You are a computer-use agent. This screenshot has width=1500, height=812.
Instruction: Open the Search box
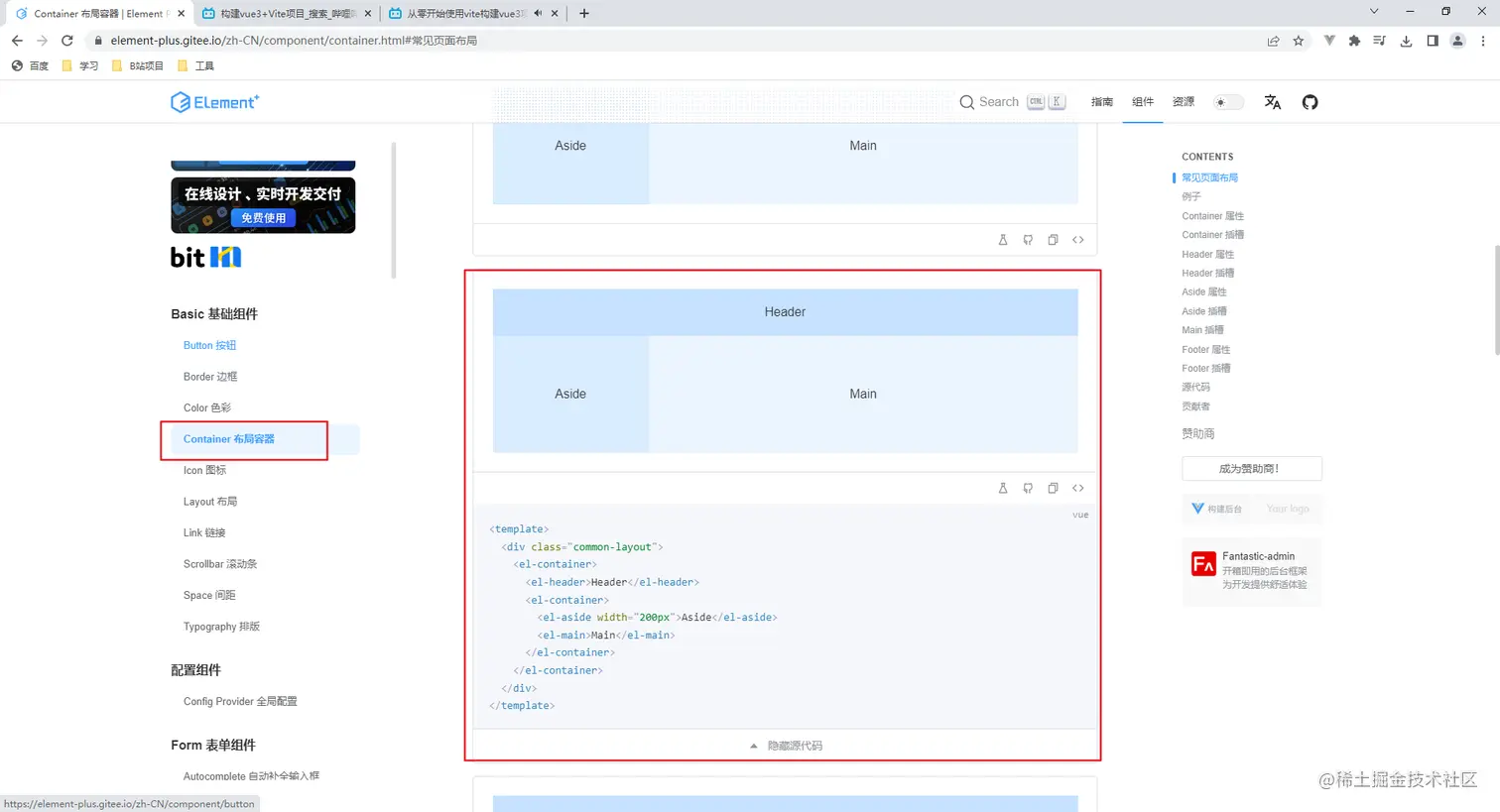tap(1012, 102)
